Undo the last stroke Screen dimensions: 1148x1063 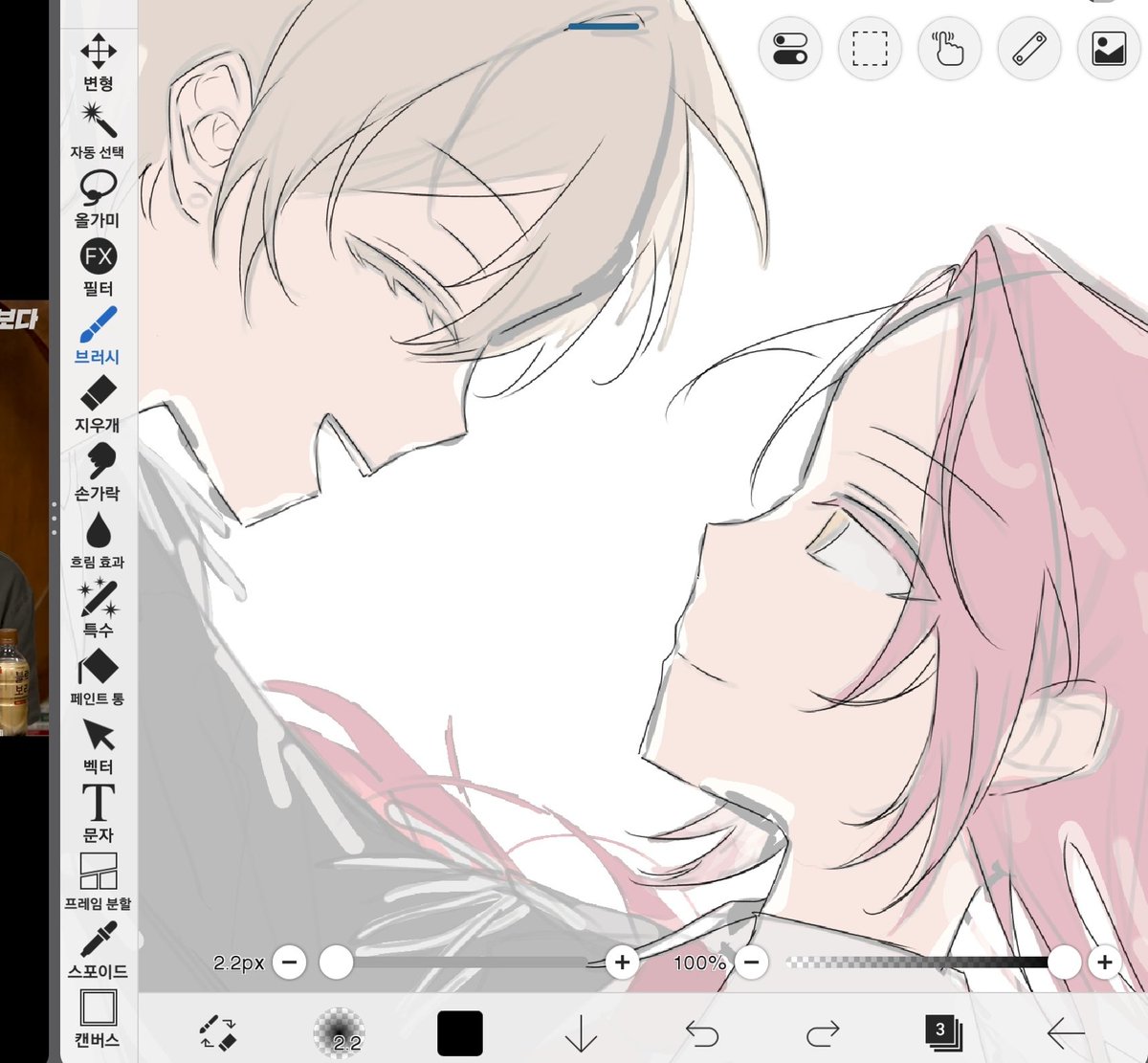[702, 1033]
